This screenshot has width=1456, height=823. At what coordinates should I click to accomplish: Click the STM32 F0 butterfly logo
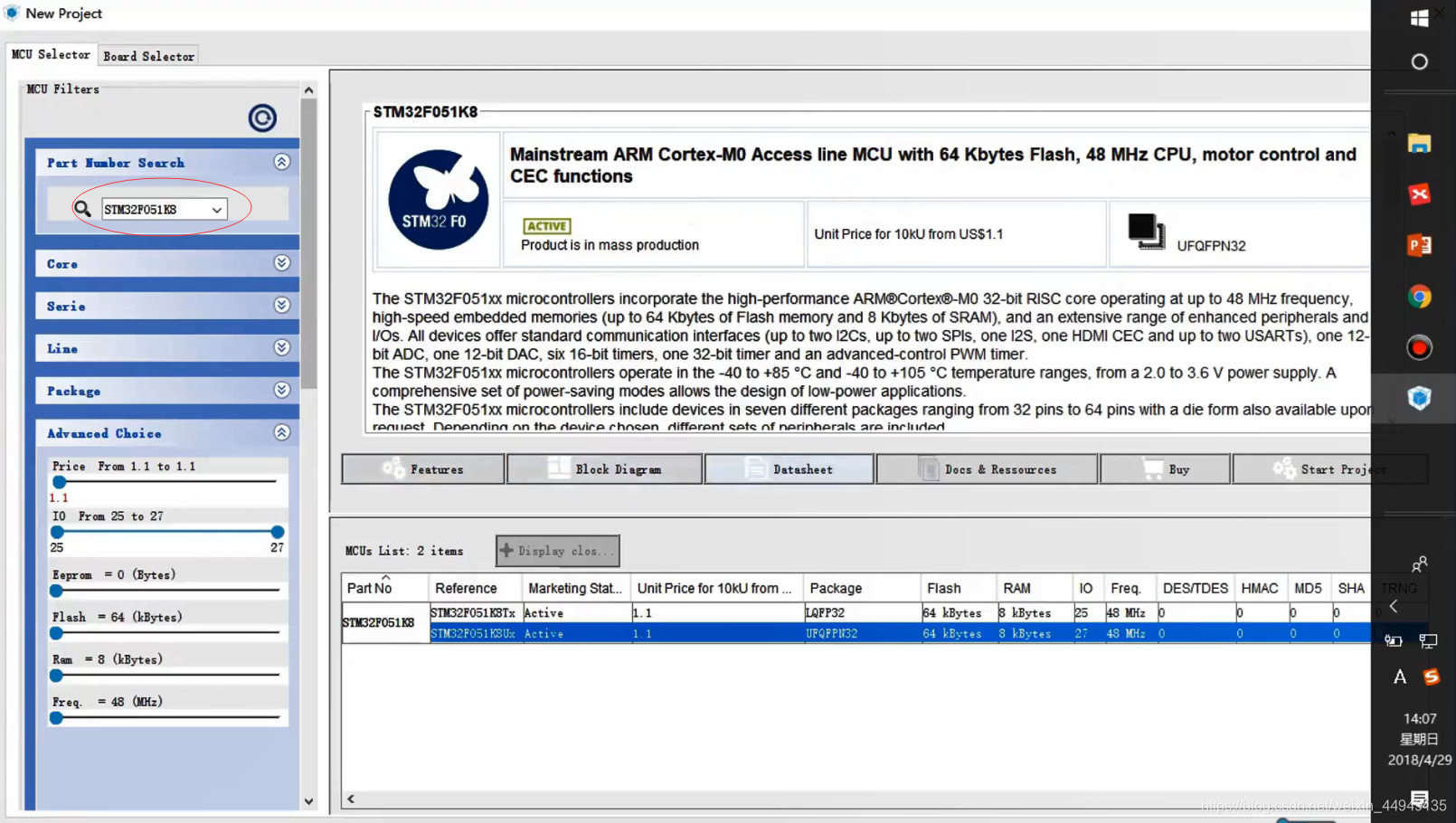click(x=439, y=200)
